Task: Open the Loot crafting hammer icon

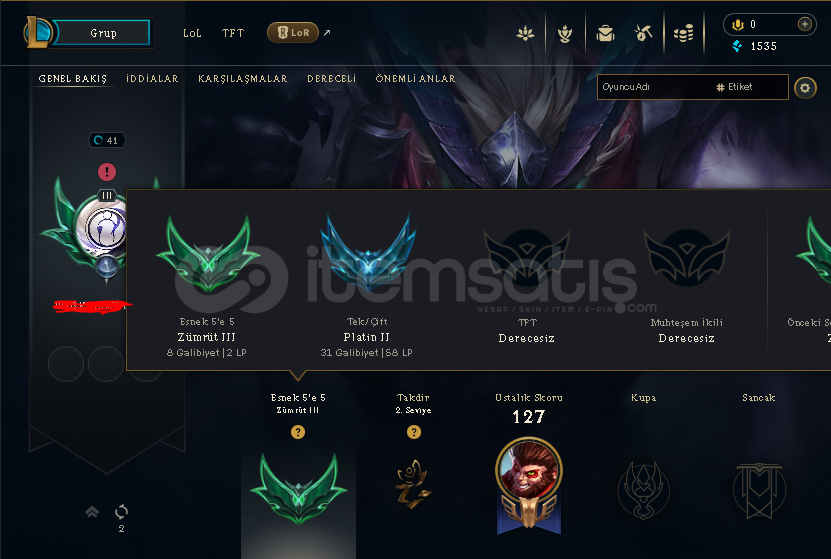Action: (643, 33)
